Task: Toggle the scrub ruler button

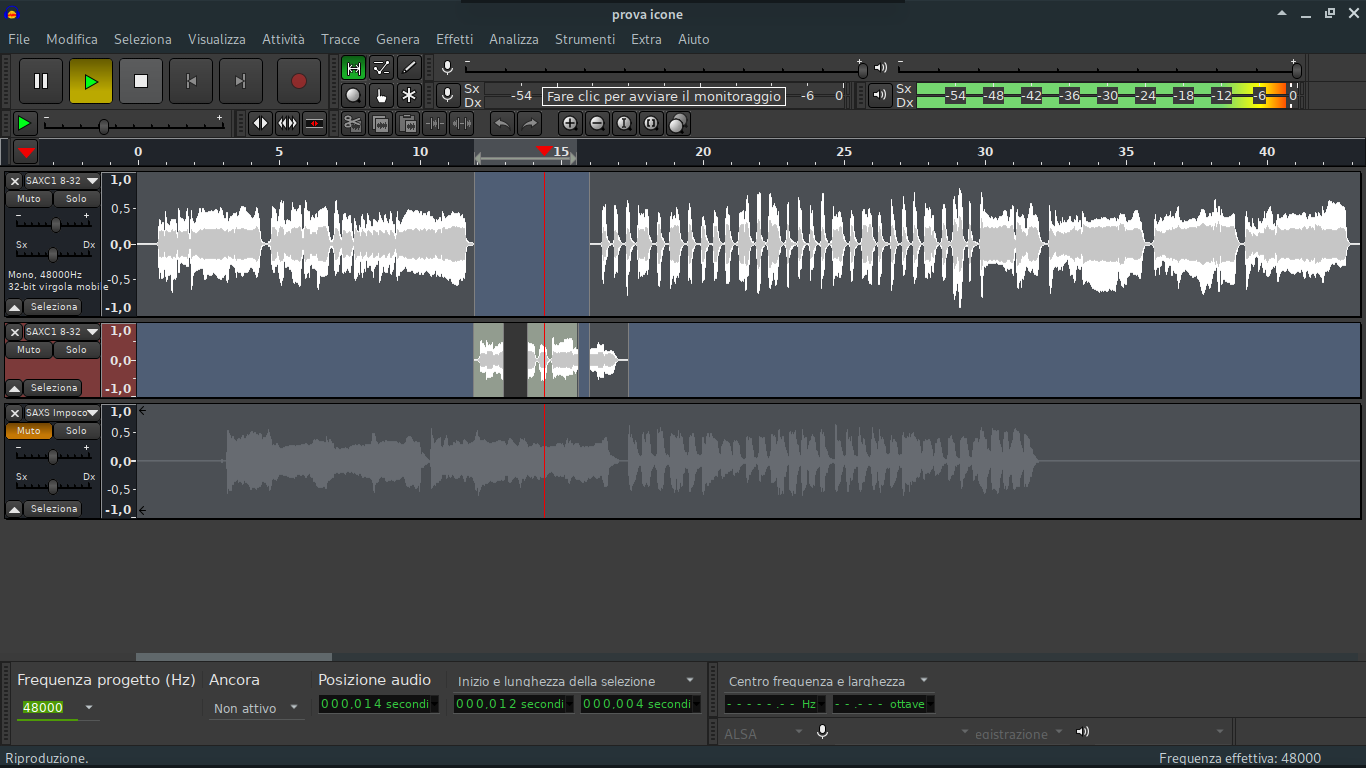Action: [x=314, y=123]
